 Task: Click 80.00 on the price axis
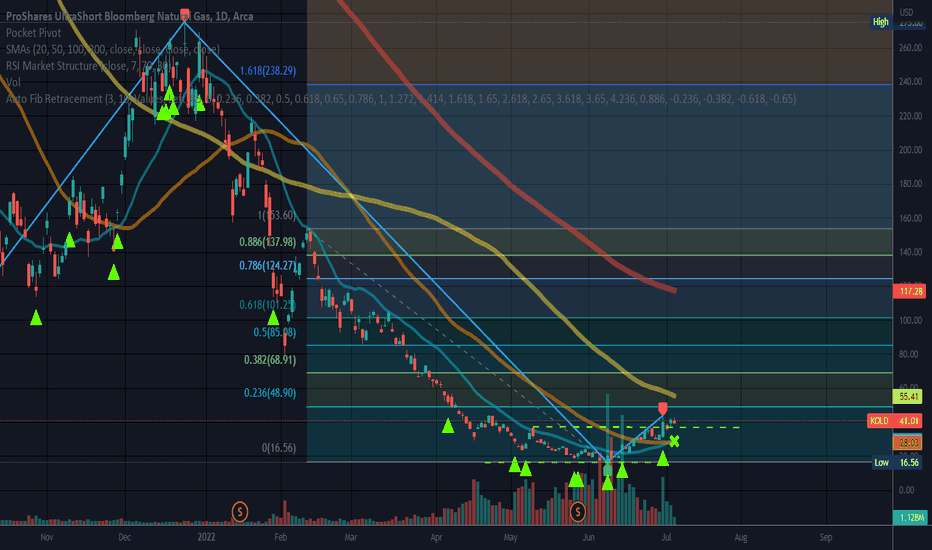point(911,354)
